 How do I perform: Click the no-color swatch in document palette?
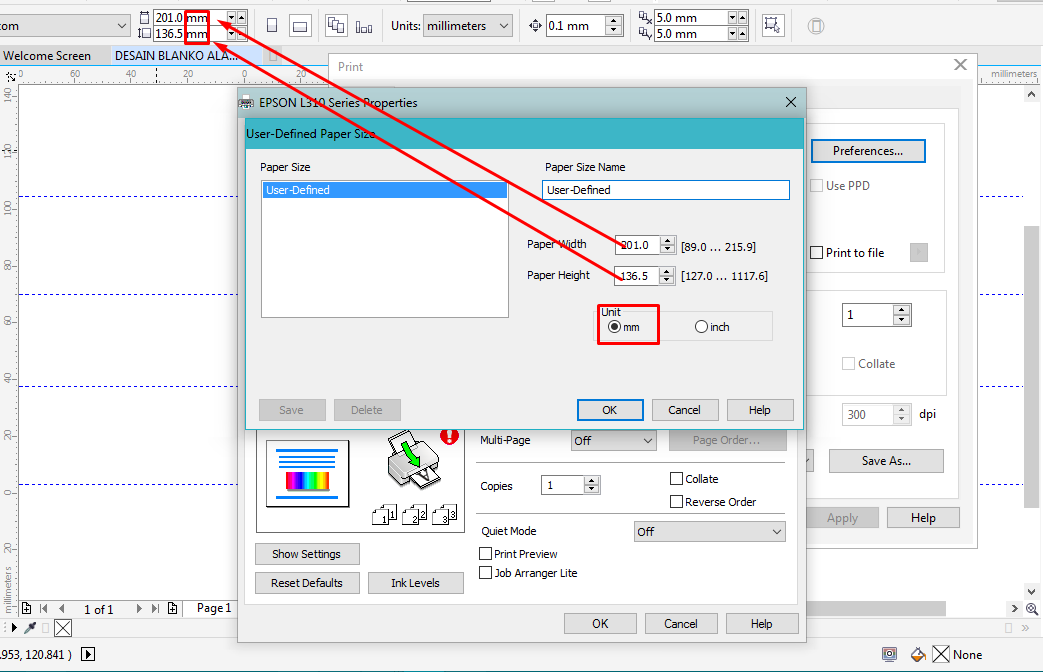tap(63, 627)
